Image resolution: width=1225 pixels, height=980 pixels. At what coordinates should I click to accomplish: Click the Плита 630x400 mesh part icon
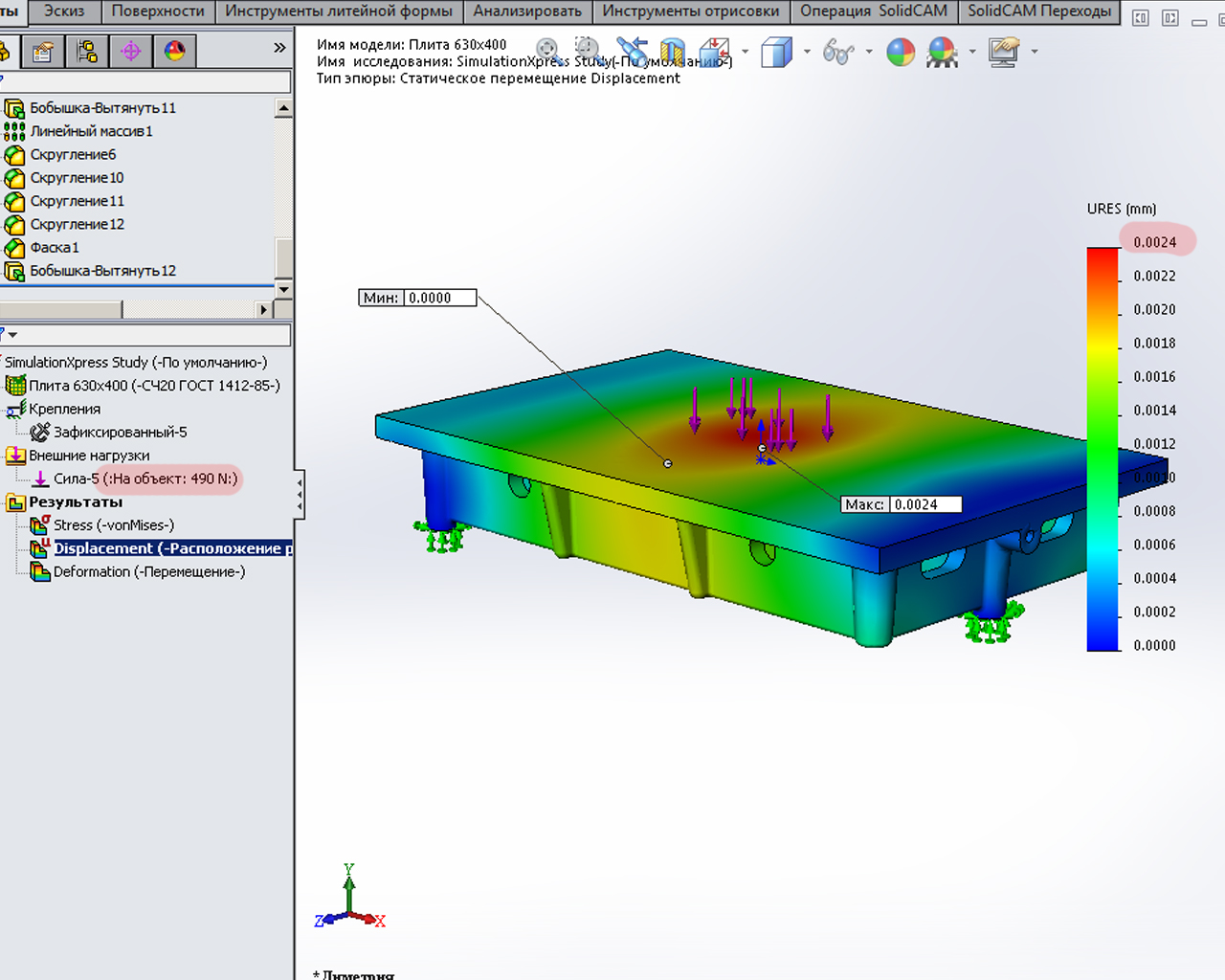(x=15, y=386)
